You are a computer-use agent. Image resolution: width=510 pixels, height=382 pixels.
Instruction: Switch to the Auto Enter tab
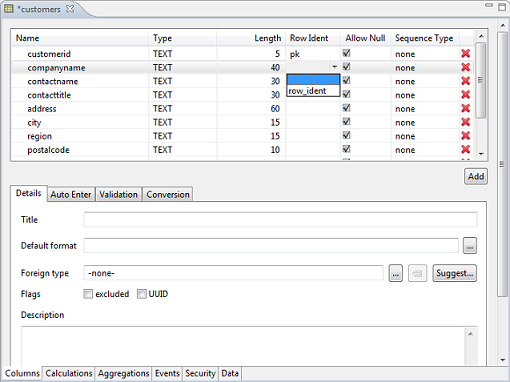71,194
